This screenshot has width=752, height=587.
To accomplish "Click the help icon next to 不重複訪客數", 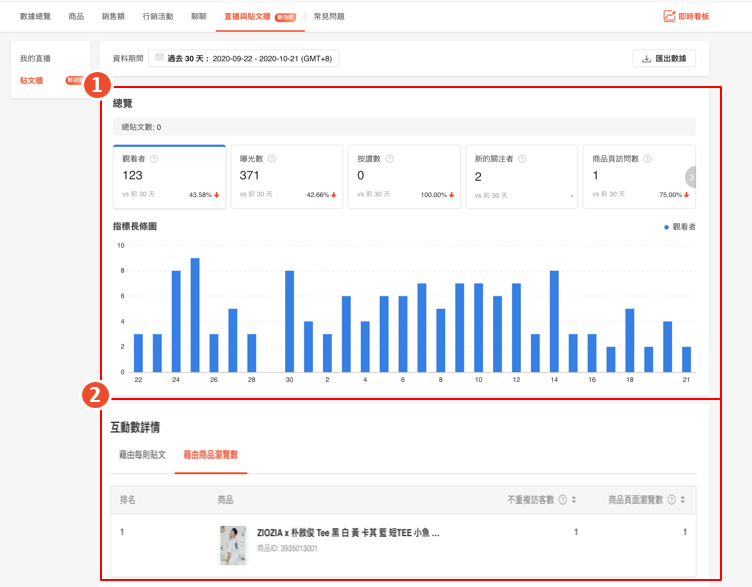I will [x=562, y=500].
